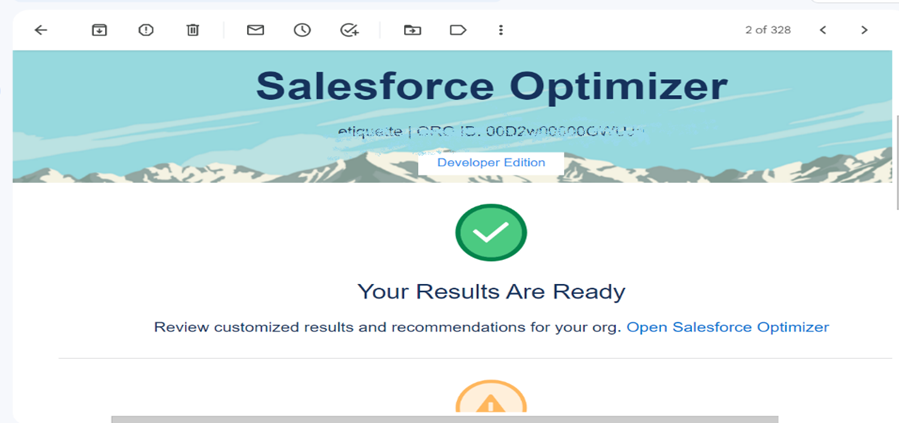The width and height of the screenshot is (899, 423).
Task: Delete email using trash icon
Action: pos(193,30)
